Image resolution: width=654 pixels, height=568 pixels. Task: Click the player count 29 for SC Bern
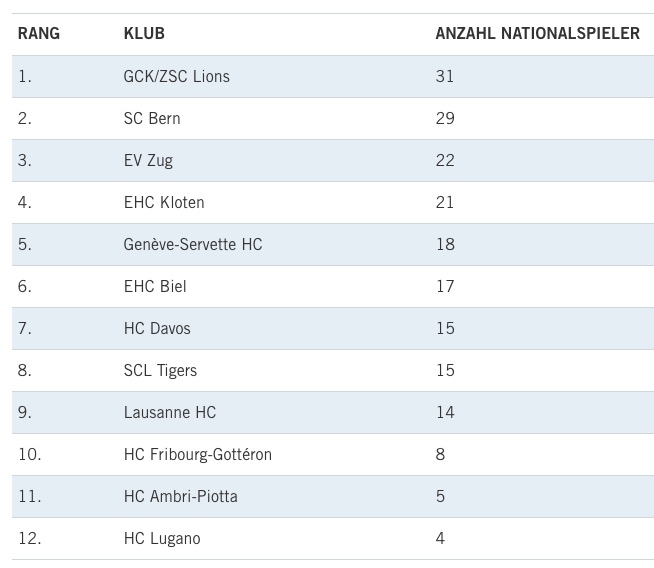pos(445,118)
